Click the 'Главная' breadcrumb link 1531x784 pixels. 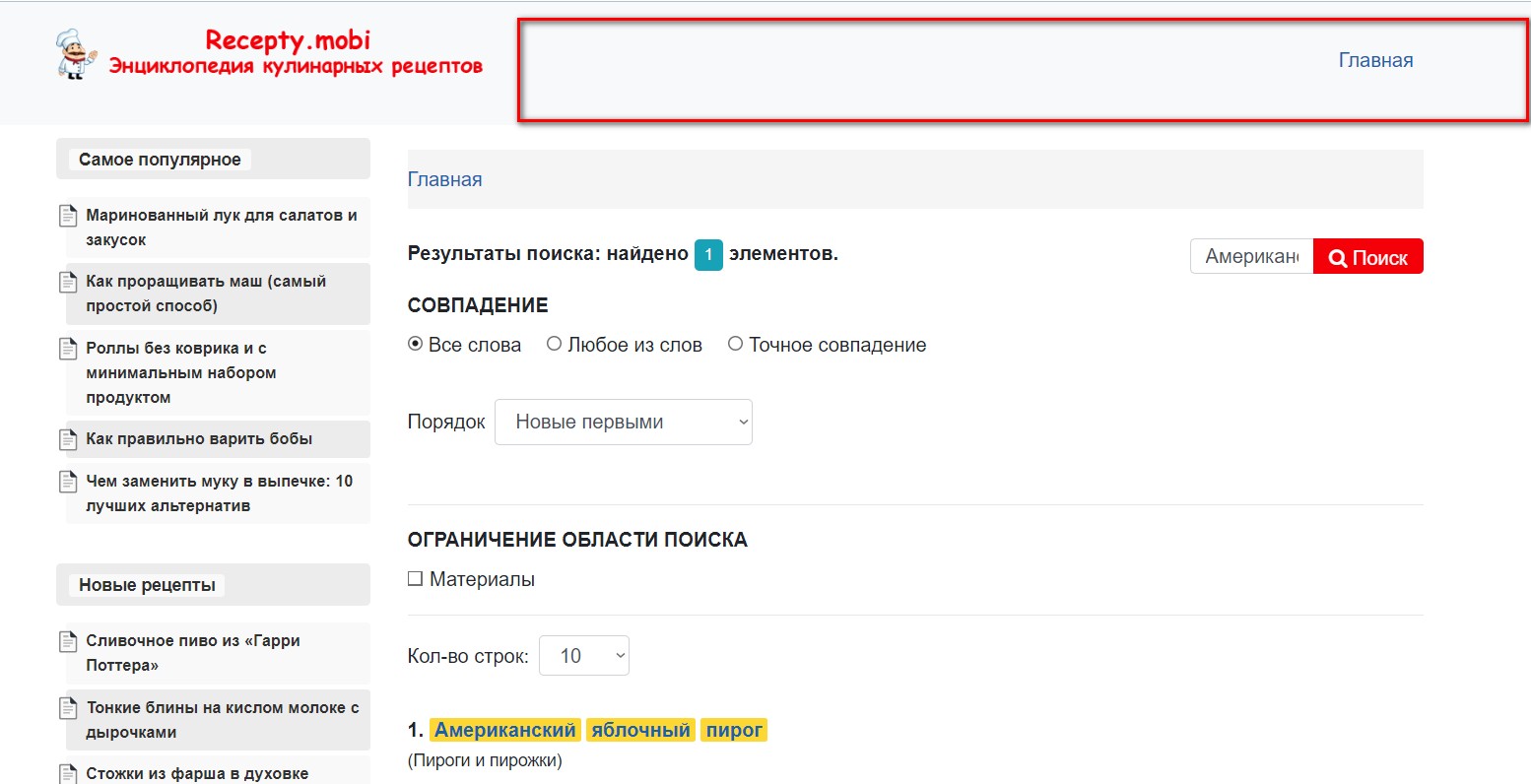(x=445, y=179)
